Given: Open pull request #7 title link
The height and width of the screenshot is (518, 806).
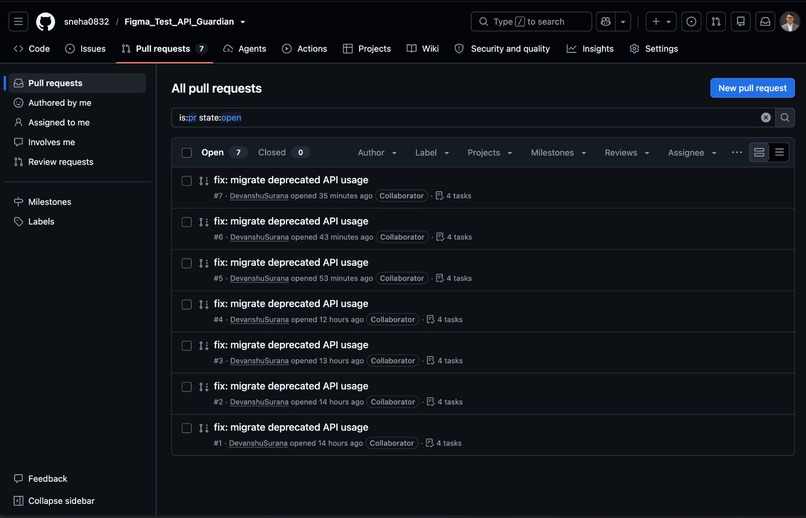Looking at the screenshot, I should (291, 180).
